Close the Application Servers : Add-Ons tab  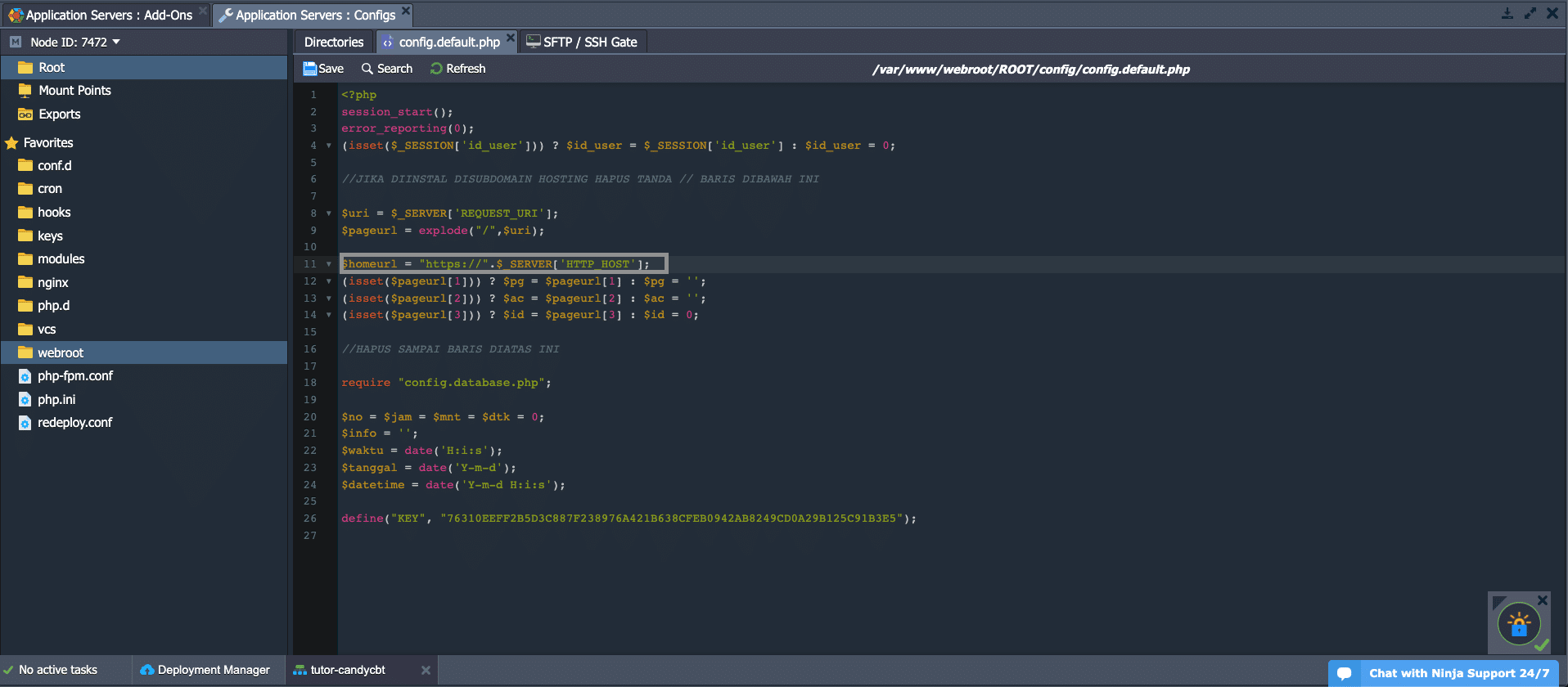(x=203, y=11)
